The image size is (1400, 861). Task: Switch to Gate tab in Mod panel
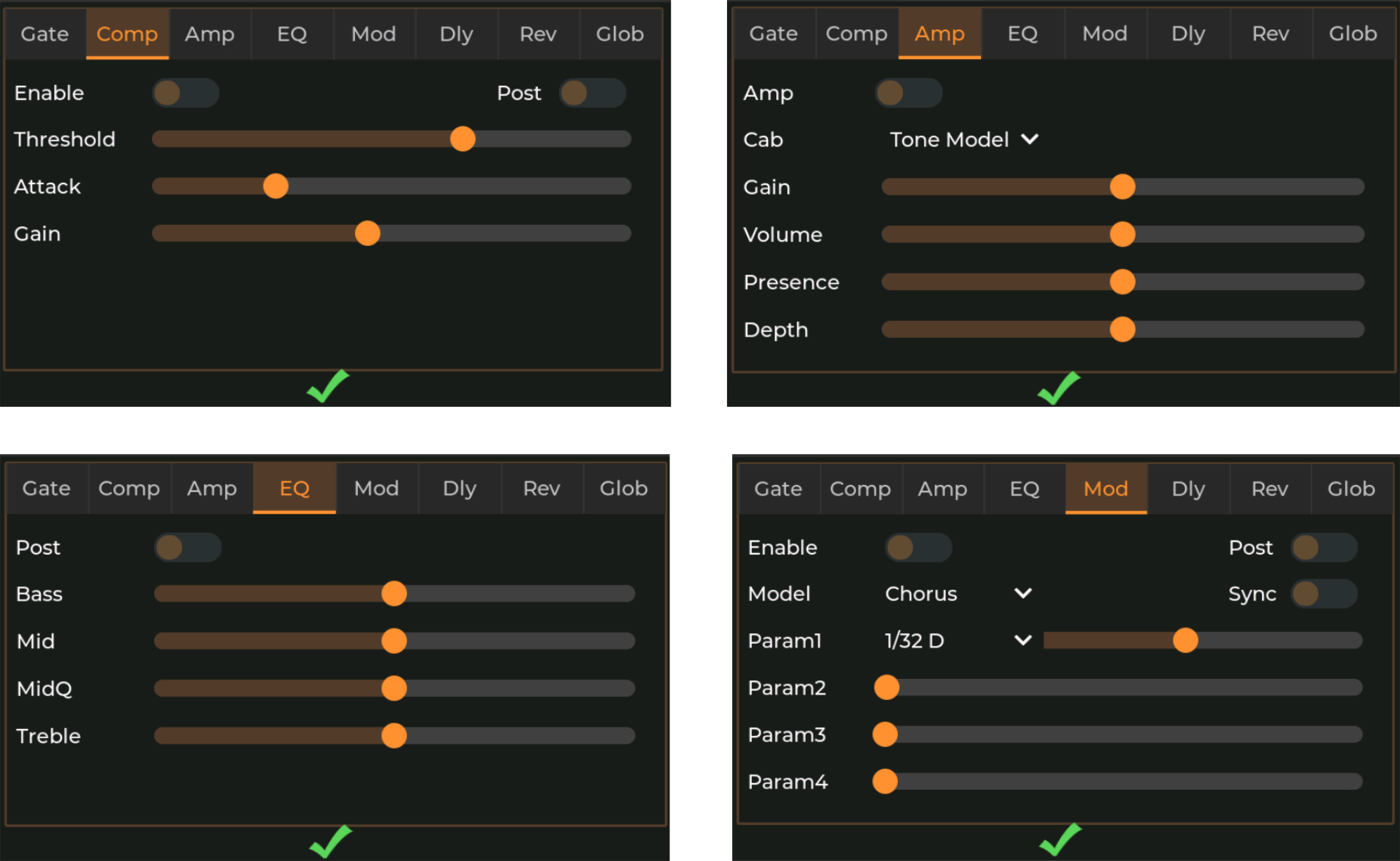[778, 488]
